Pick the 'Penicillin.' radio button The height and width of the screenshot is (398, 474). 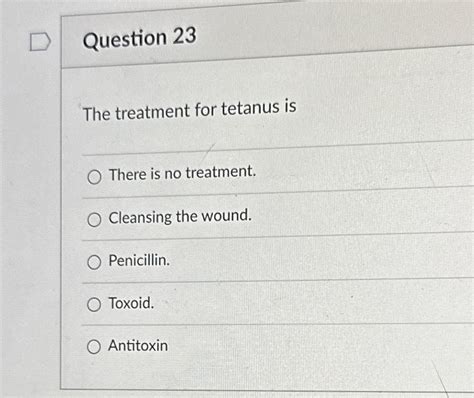tap(94, 262)
